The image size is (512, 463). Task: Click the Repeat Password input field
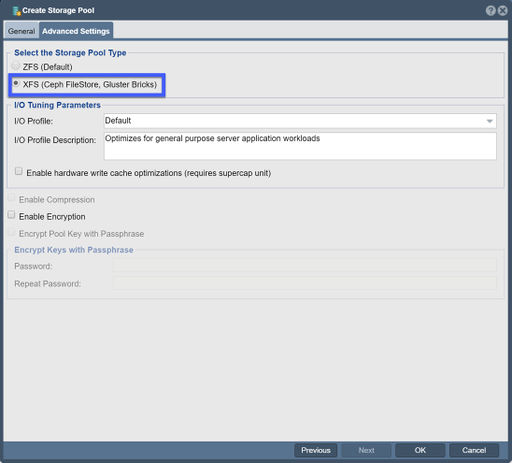305,284
